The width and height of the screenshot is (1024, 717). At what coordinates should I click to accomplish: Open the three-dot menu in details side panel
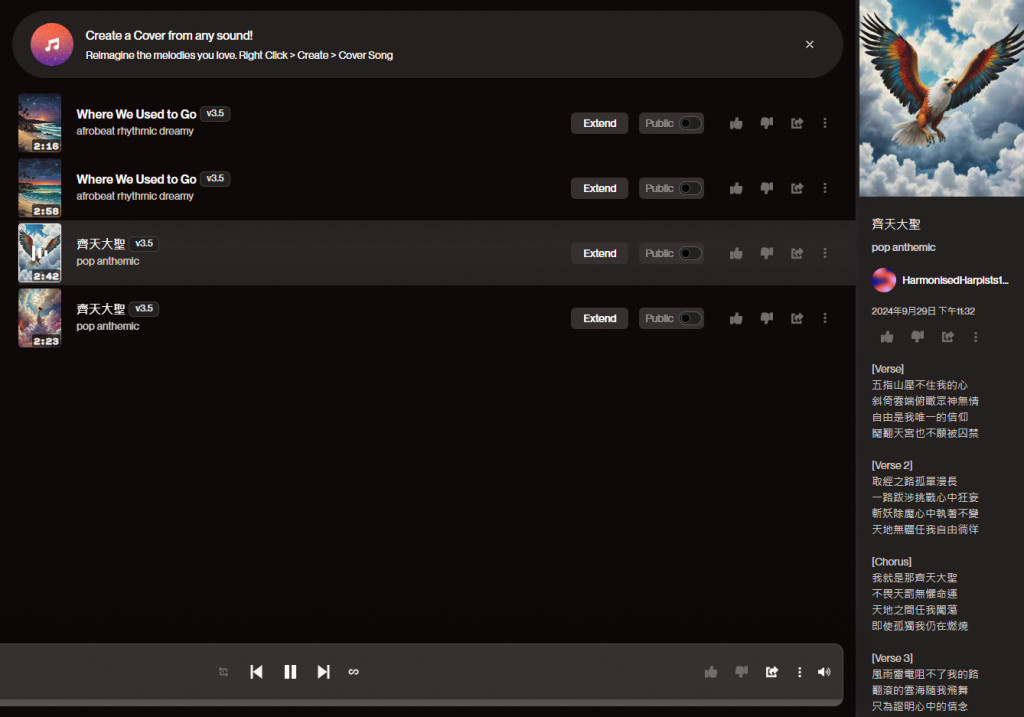pyautogui.click(x=976, y=337)
